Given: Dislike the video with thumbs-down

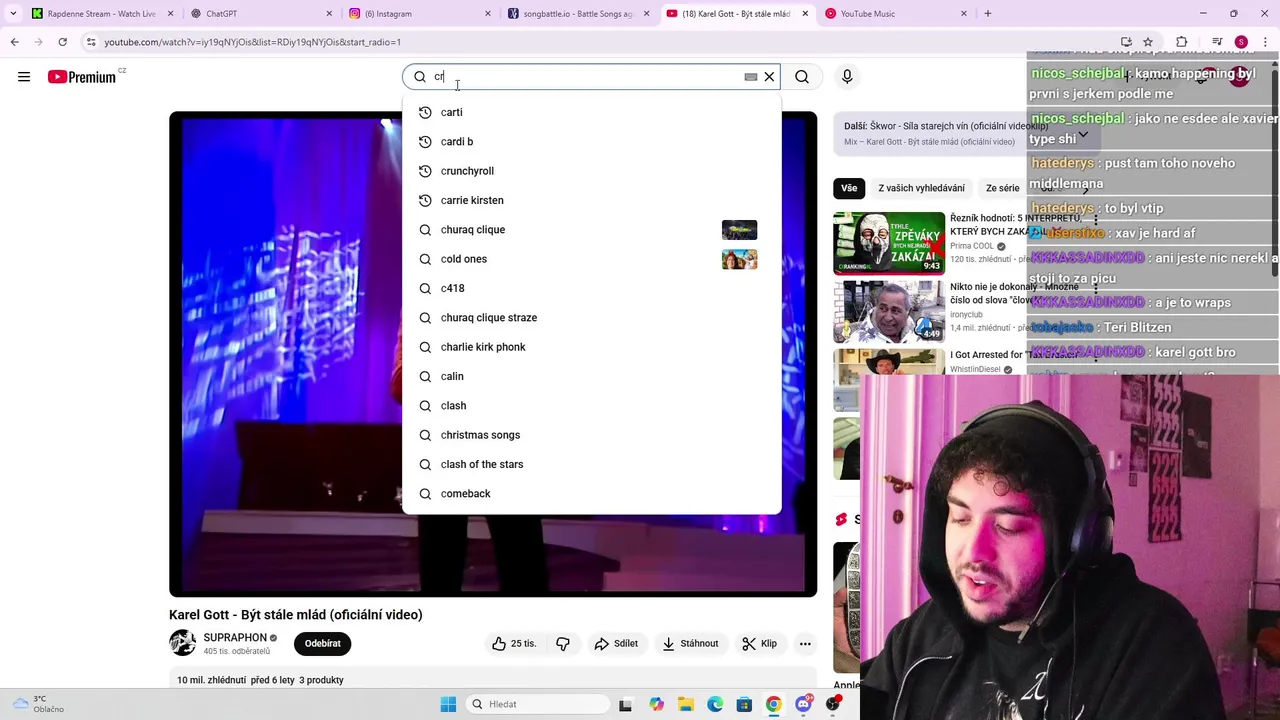Looking at the screenshot, I should pos(563,644).
